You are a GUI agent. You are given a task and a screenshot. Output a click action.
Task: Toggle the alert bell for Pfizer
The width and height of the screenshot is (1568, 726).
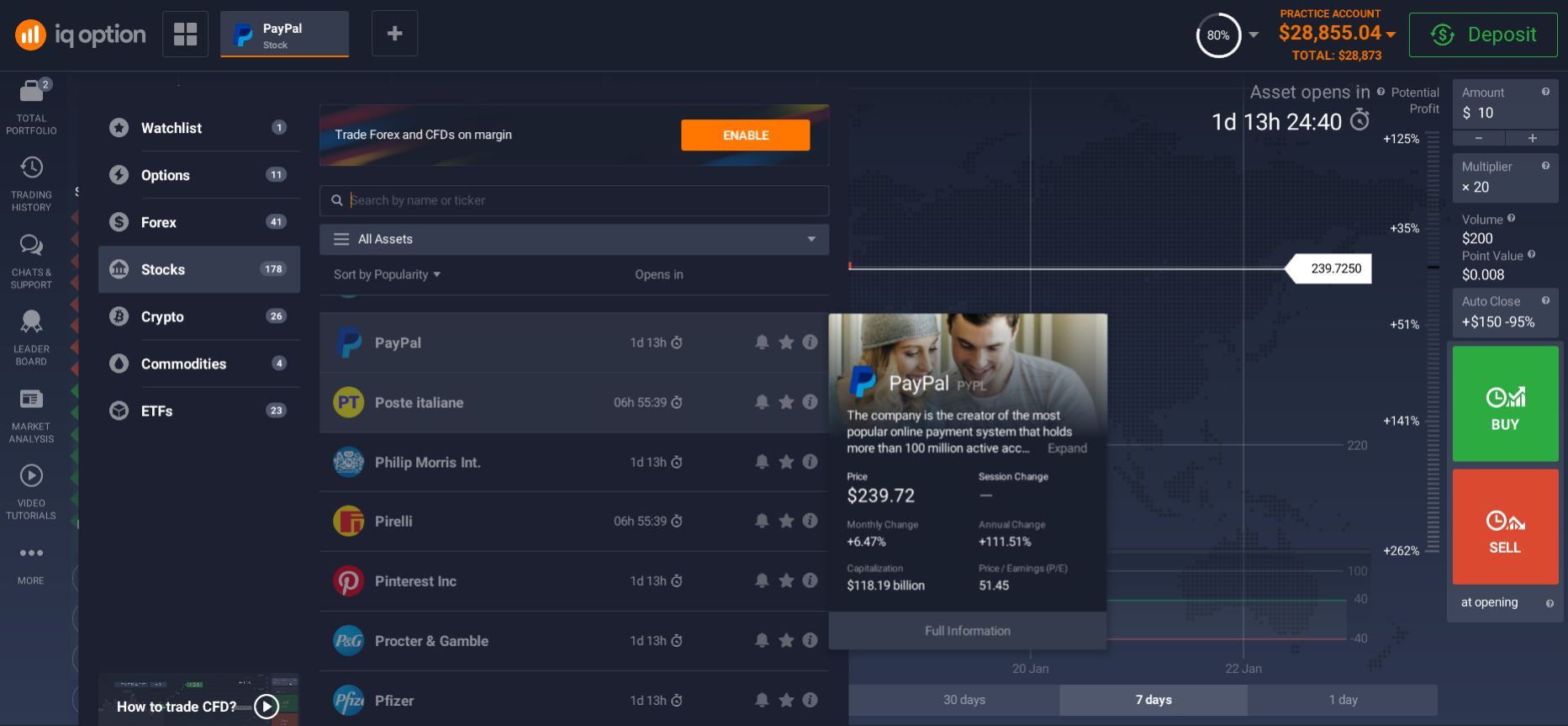[x=762, y=700]
